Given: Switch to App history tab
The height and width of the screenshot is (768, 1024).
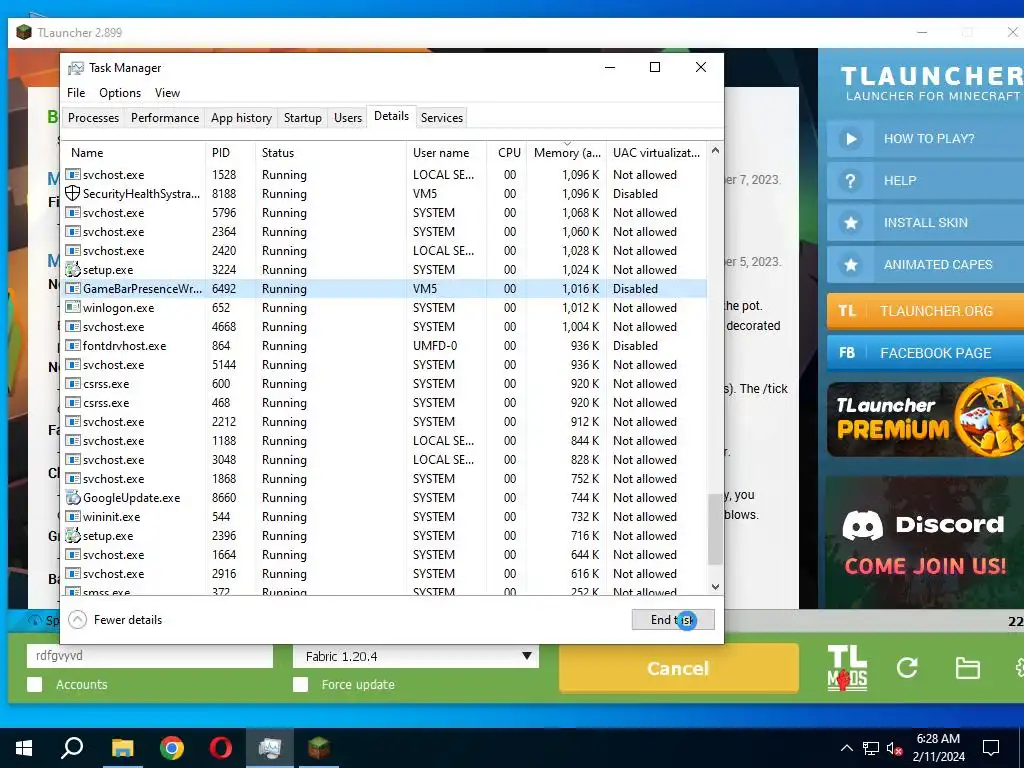Looking at the screenshot, I should tap(241, 118).
